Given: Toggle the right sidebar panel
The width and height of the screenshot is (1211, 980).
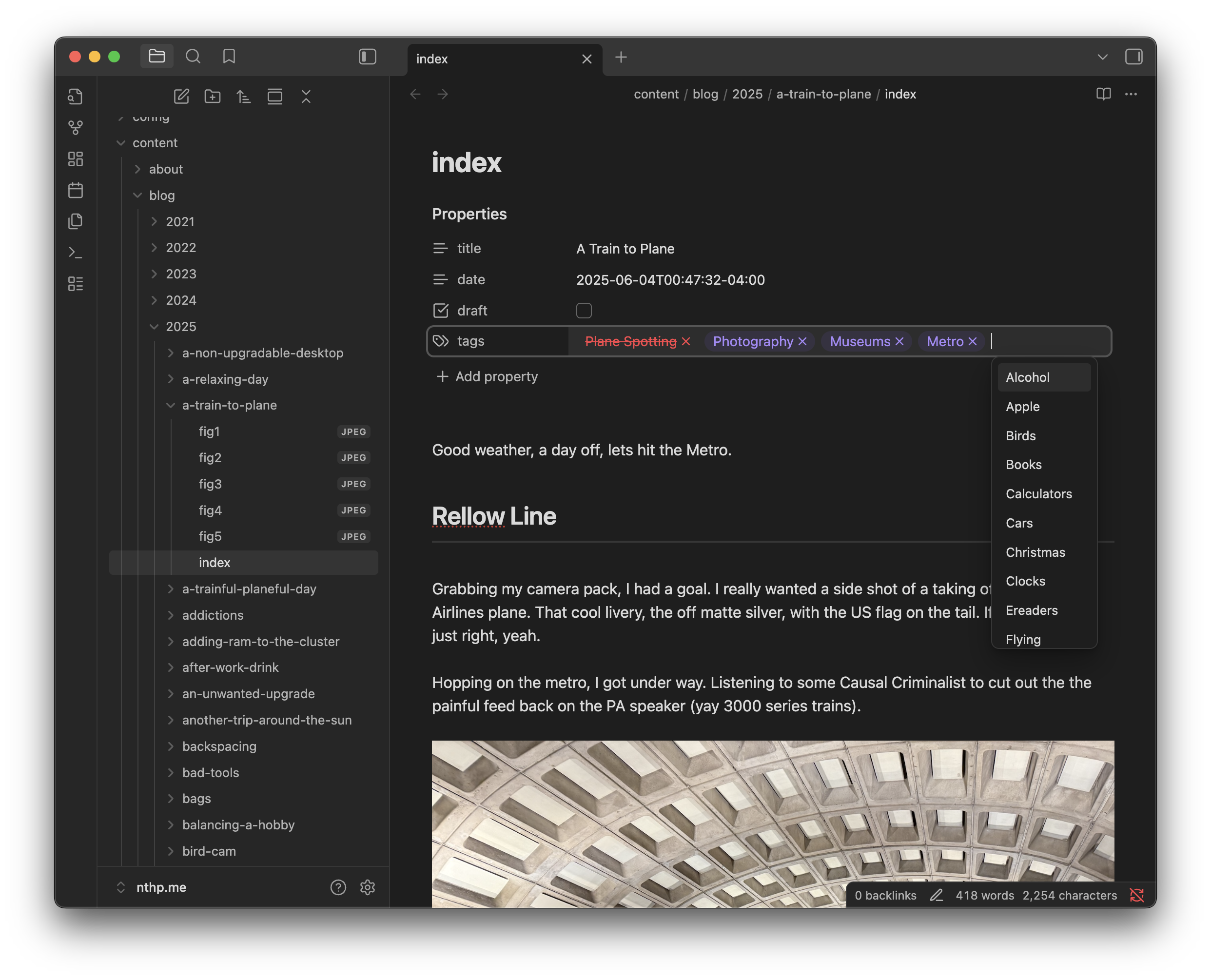Looking at the screenshot, I should [x=1133, y=57].
